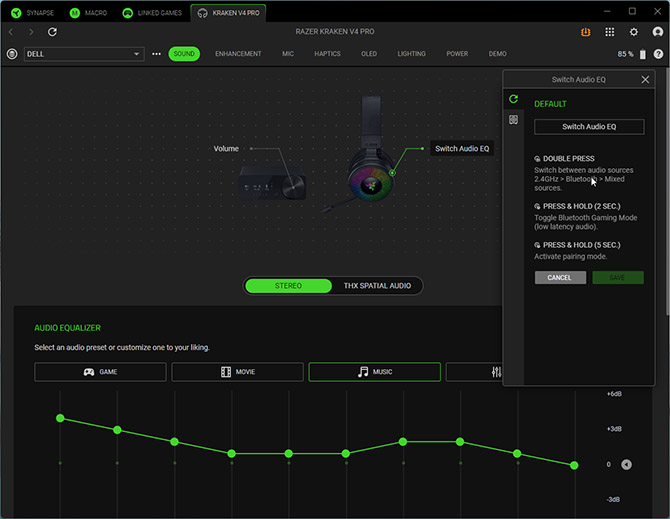Select the GAME equalizer preset
Image resolution: width=670 pixels, height=519 pixels.
(x=100, y=372)
